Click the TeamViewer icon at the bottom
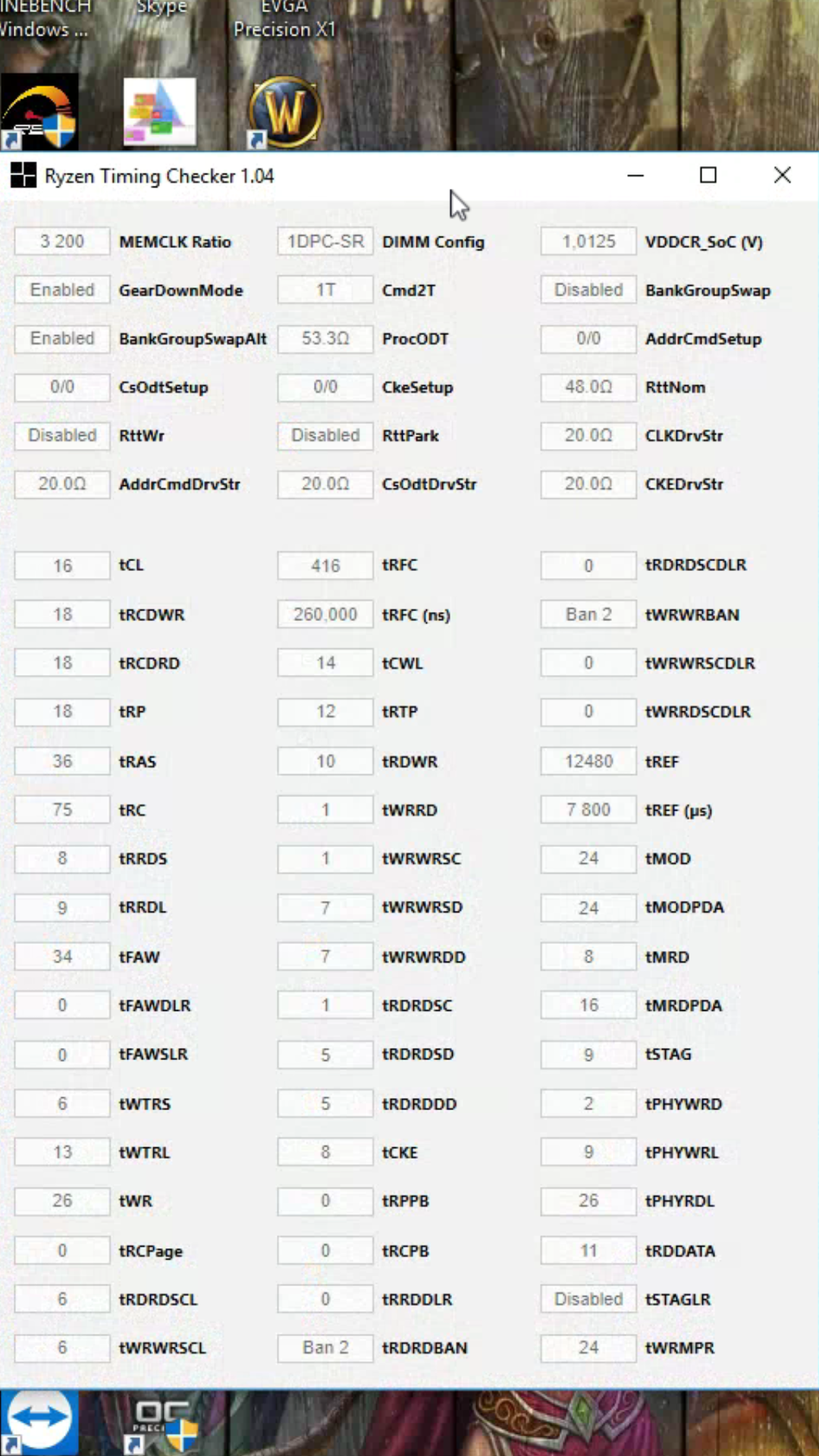 click(x=38, y=1420)
